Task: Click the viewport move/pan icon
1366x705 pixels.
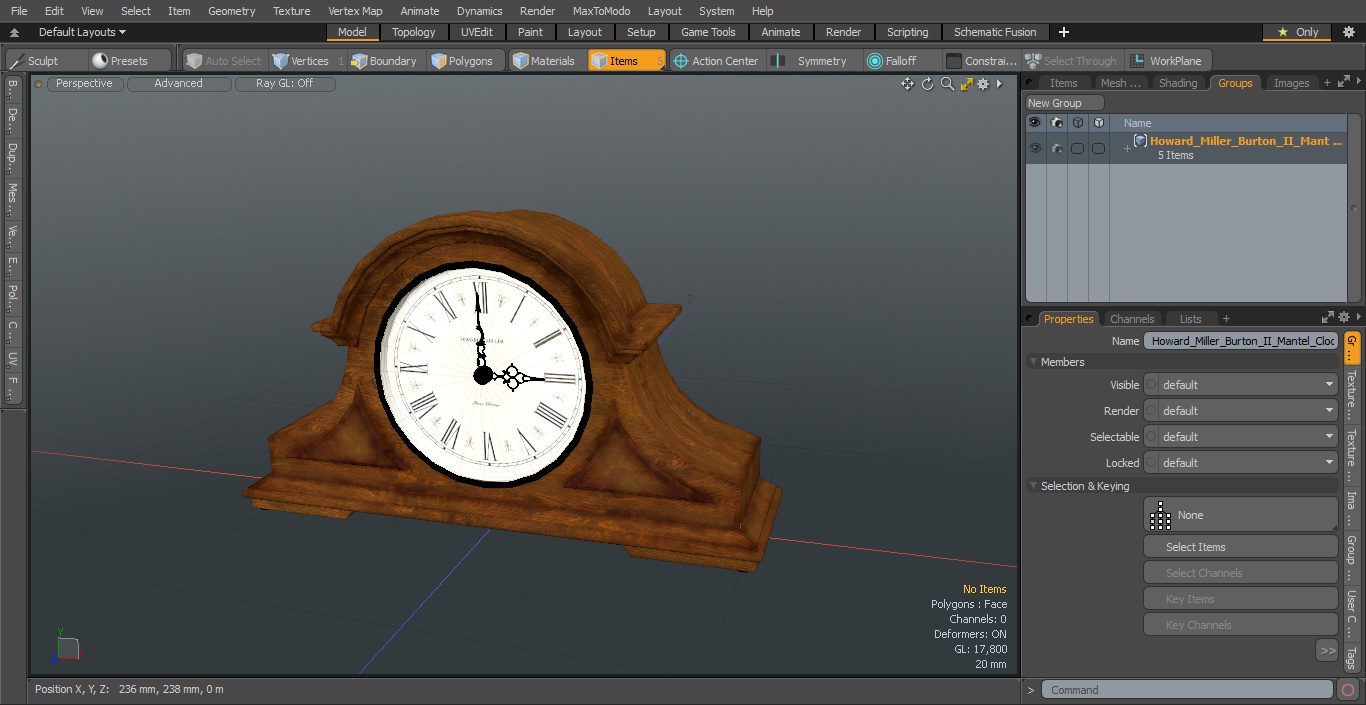Action: [x=907, y=84]
